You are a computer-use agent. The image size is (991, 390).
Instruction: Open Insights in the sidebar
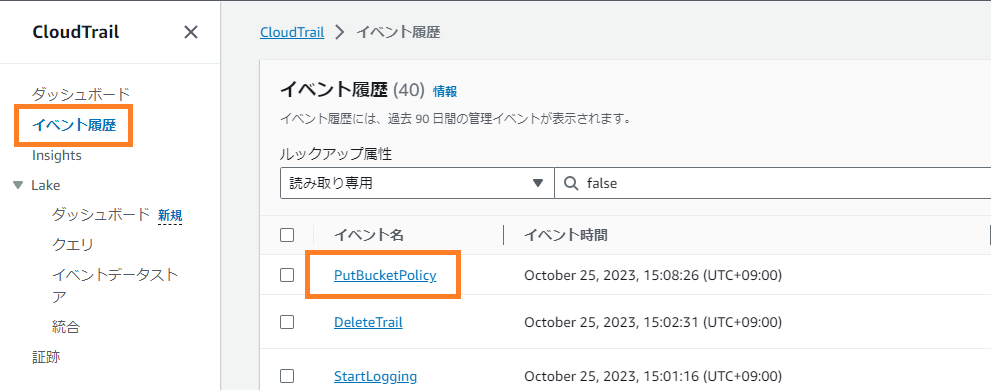pos(57,155)
